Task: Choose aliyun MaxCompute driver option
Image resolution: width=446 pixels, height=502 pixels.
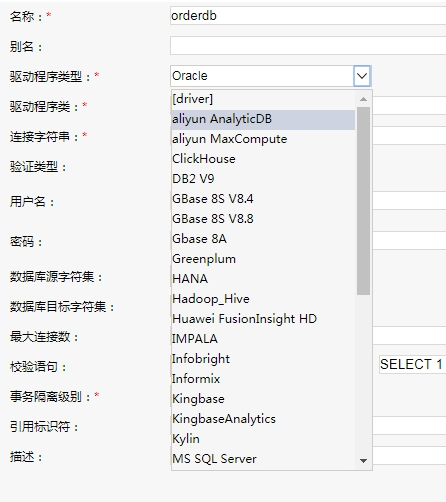Action: 263,139
